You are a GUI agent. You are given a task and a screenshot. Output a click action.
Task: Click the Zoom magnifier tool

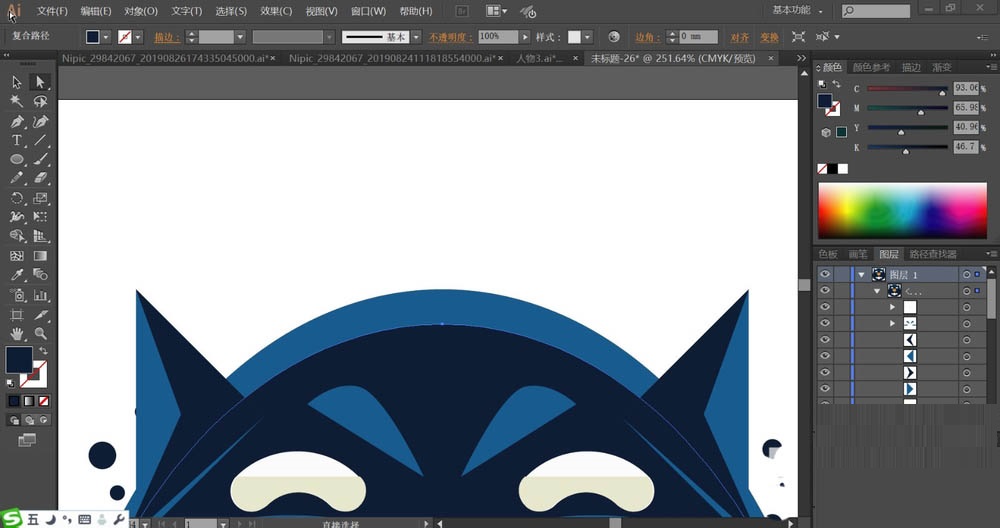41,332
